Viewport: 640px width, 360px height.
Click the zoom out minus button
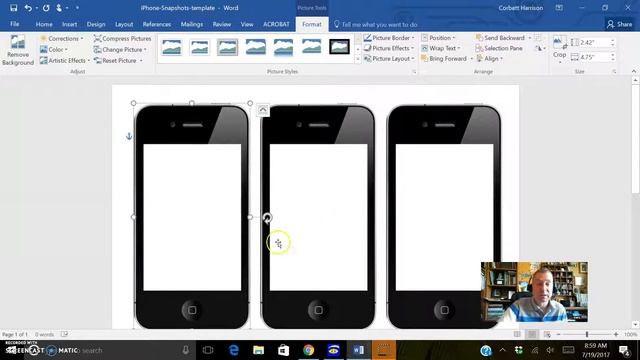pyautogui.click(x=558, y=334)
